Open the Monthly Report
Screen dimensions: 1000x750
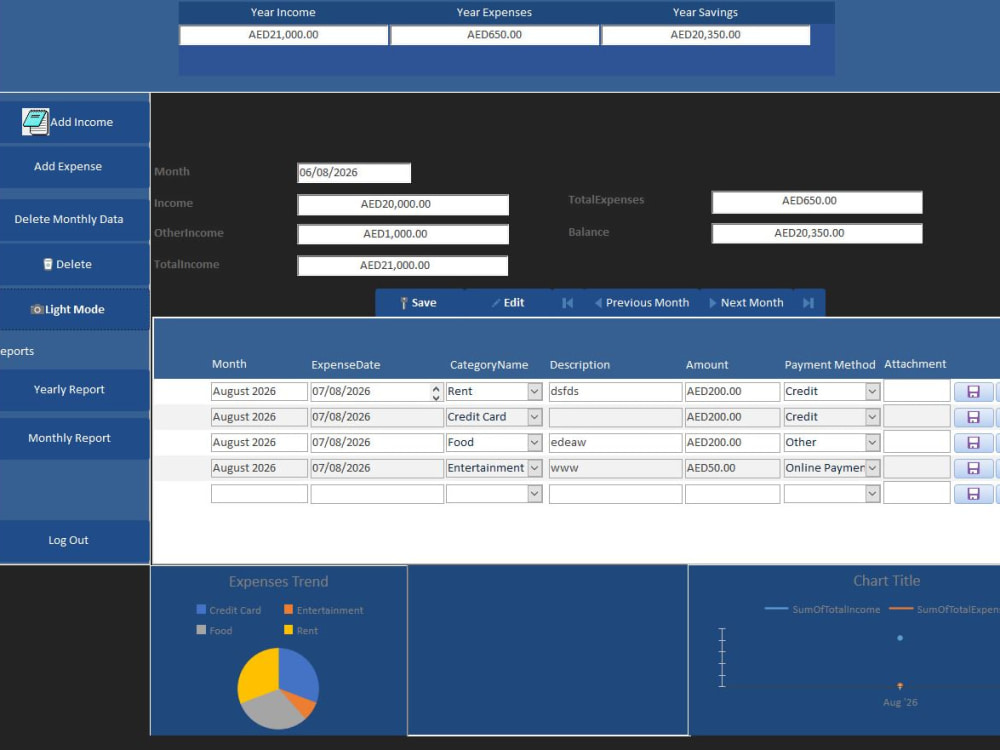[x=75, y=438]
